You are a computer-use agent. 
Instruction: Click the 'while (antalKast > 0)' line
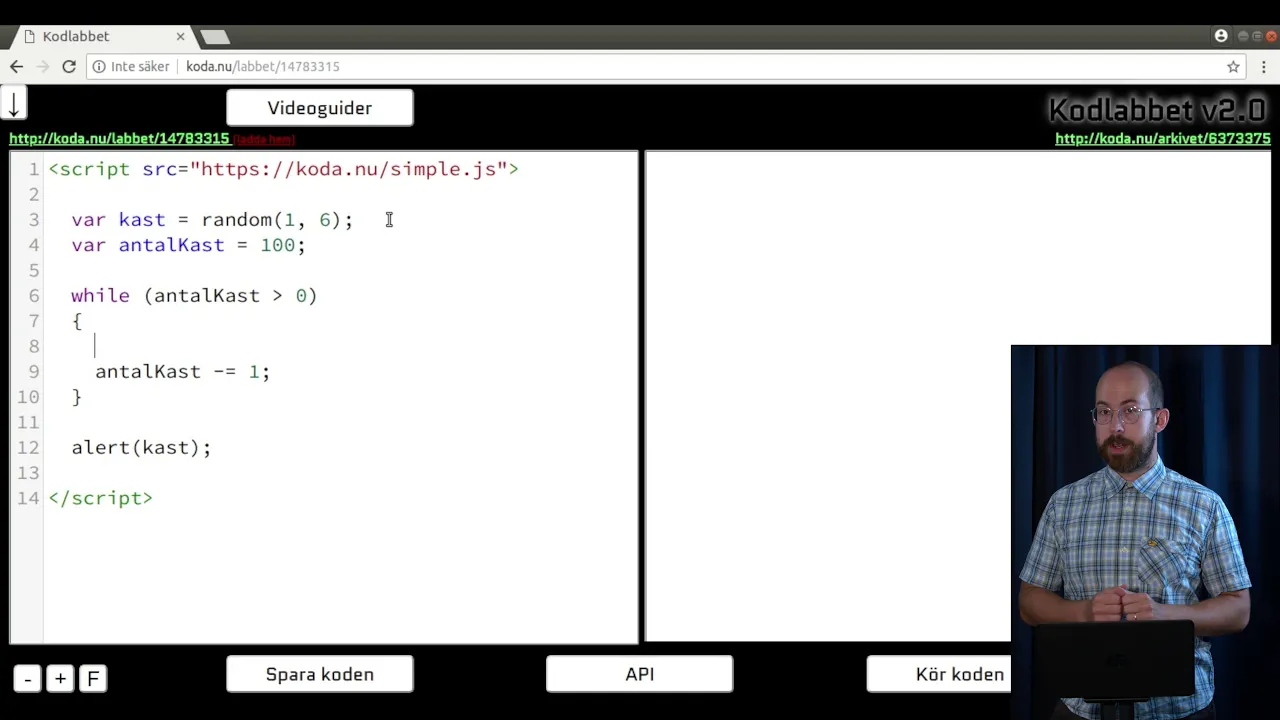(x=194, y=295)
